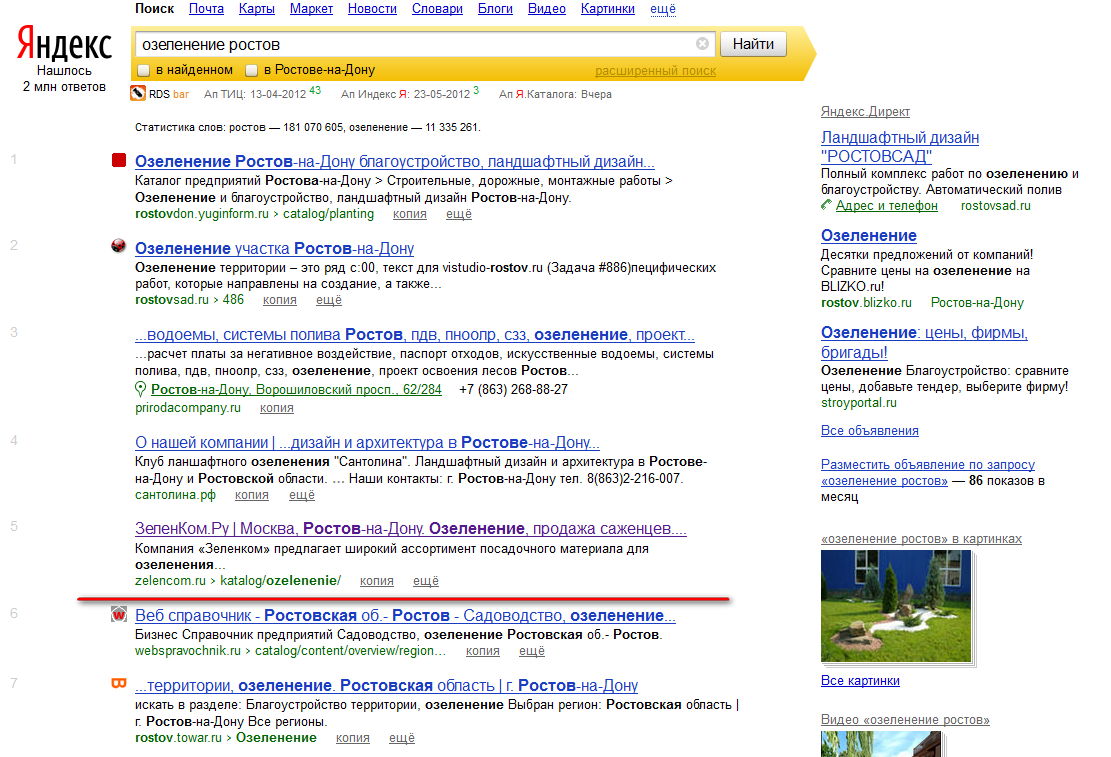Enable the 'в найденном' checkbox

(x=144, y=70)
